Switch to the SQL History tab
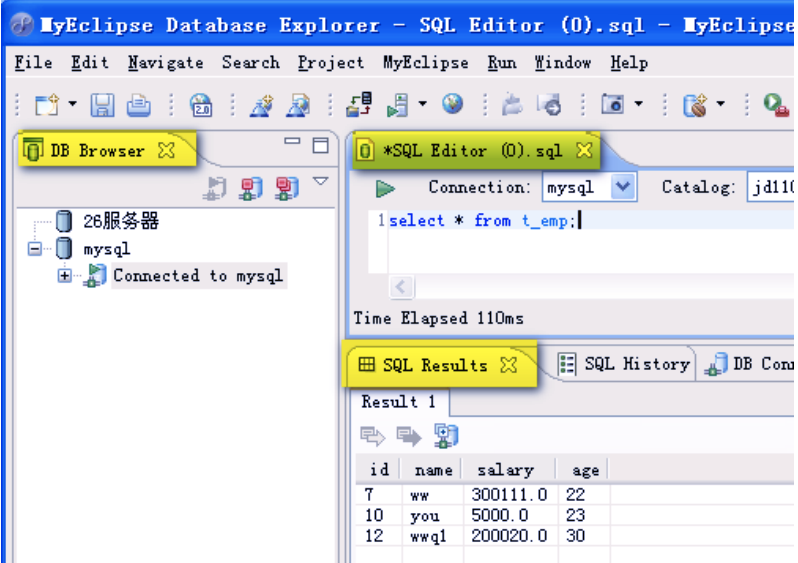 (626, 364)
